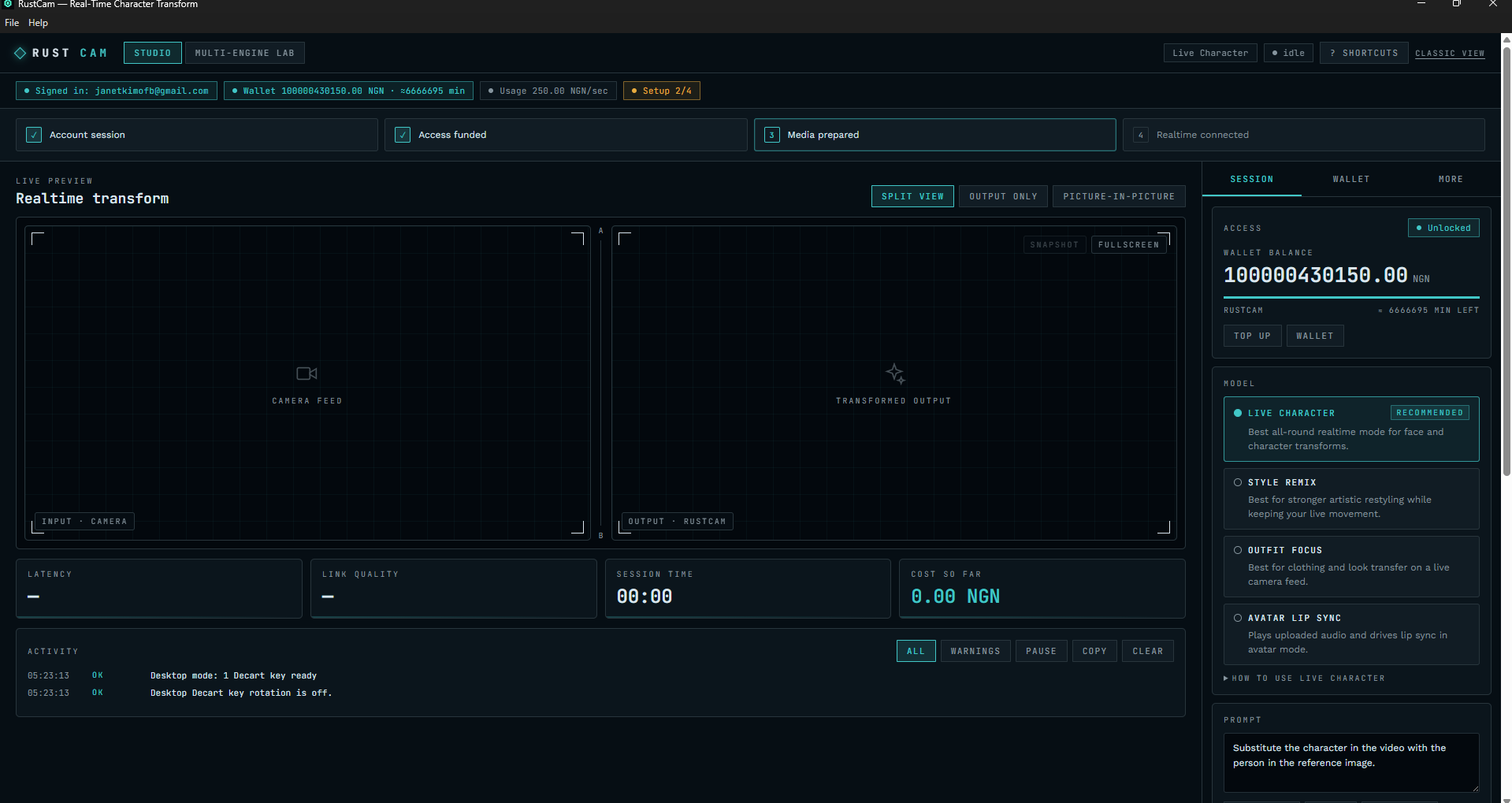Clear the activity log
Screen dimensions: 1512x803
click(1147, 651)
